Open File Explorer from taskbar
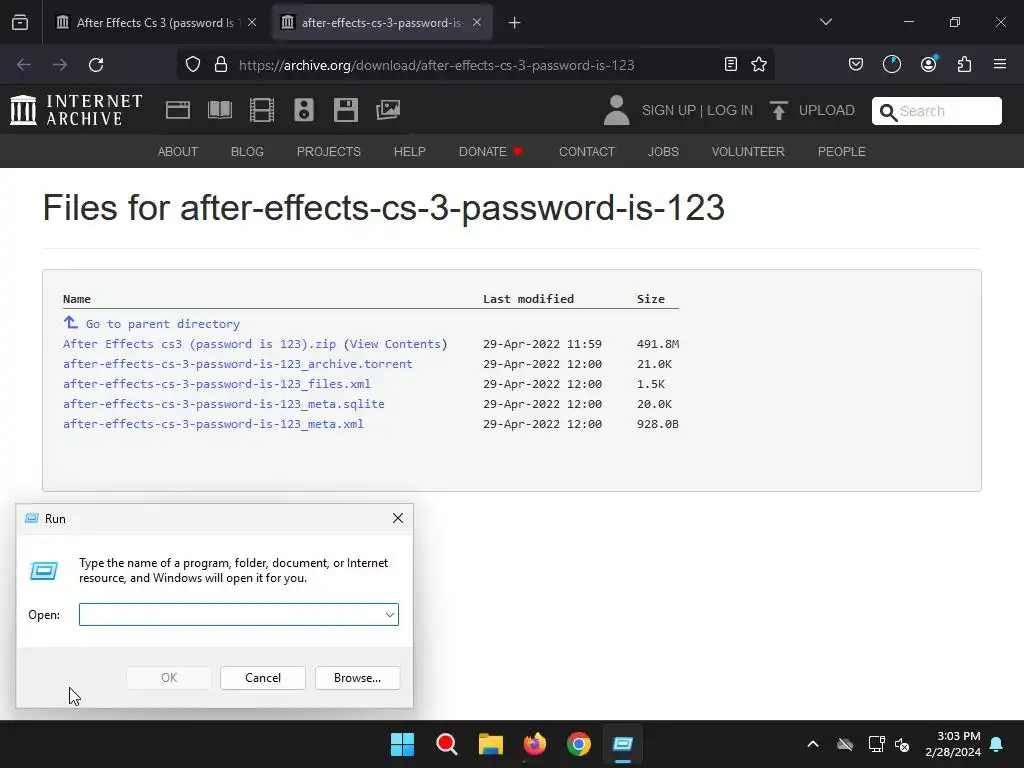Screen dimensions: 1024x768 pyautogui.click(x=490, y=744)
